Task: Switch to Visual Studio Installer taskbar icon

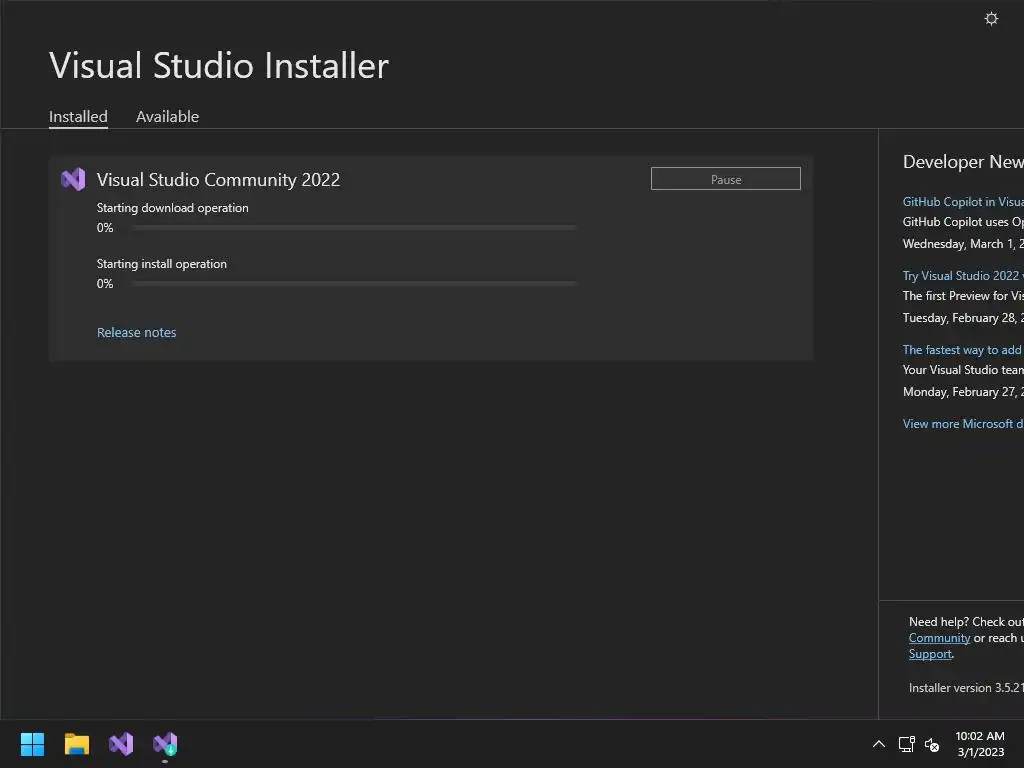Action: [x=165, y=744]
